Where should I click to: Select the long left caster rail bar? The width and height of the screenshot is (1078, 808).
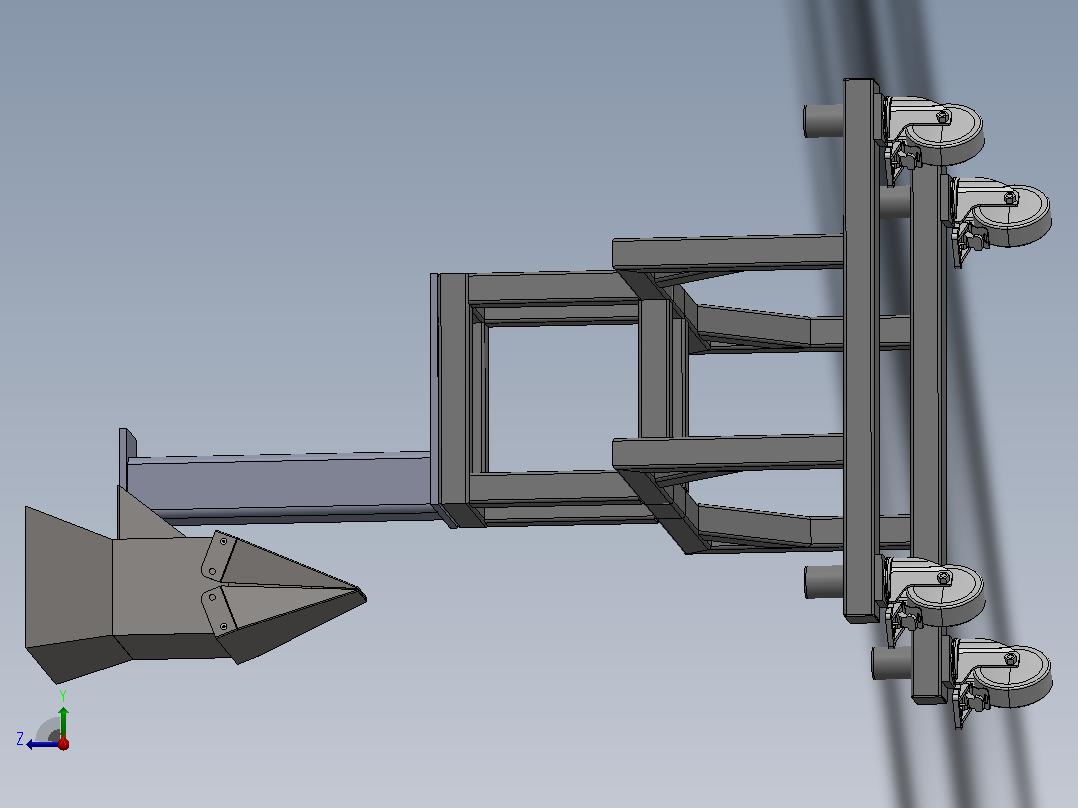click(861, 351)
